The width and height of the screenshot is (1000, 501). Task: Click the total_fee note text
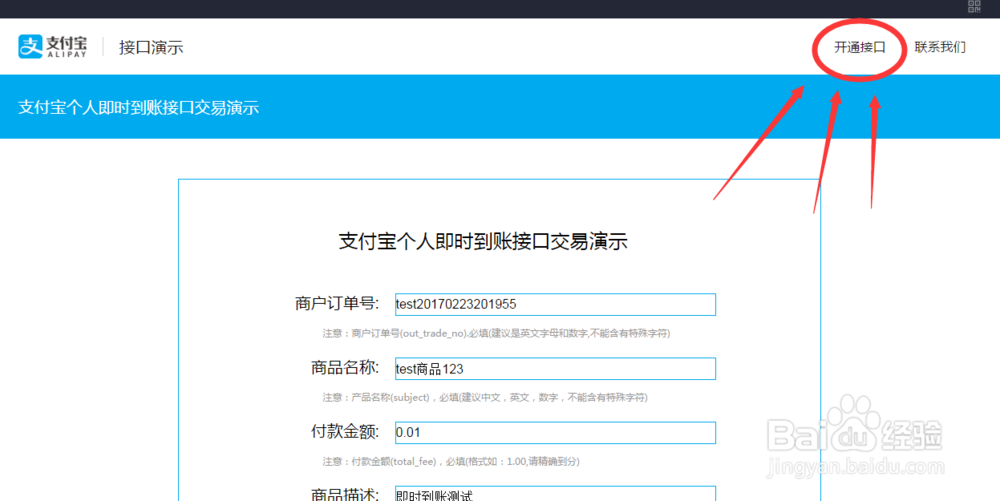tap(451, 461)
